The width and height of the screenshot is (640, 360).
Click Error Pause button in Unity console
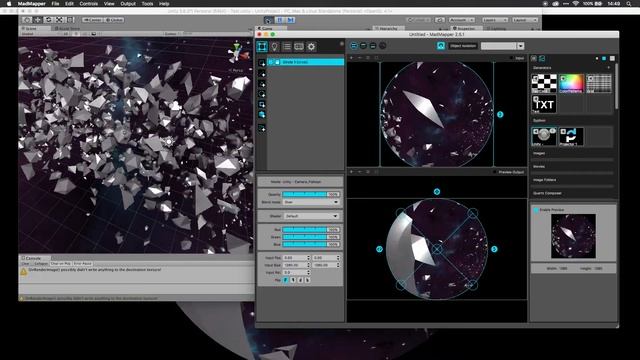[x=83, y=264]
